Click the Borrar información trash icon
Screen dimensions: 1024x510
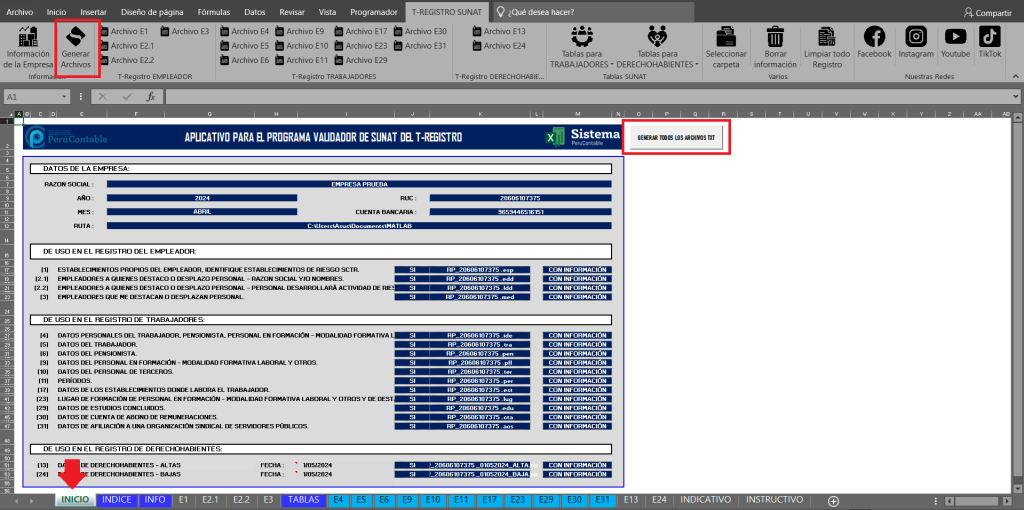(775, 47)
